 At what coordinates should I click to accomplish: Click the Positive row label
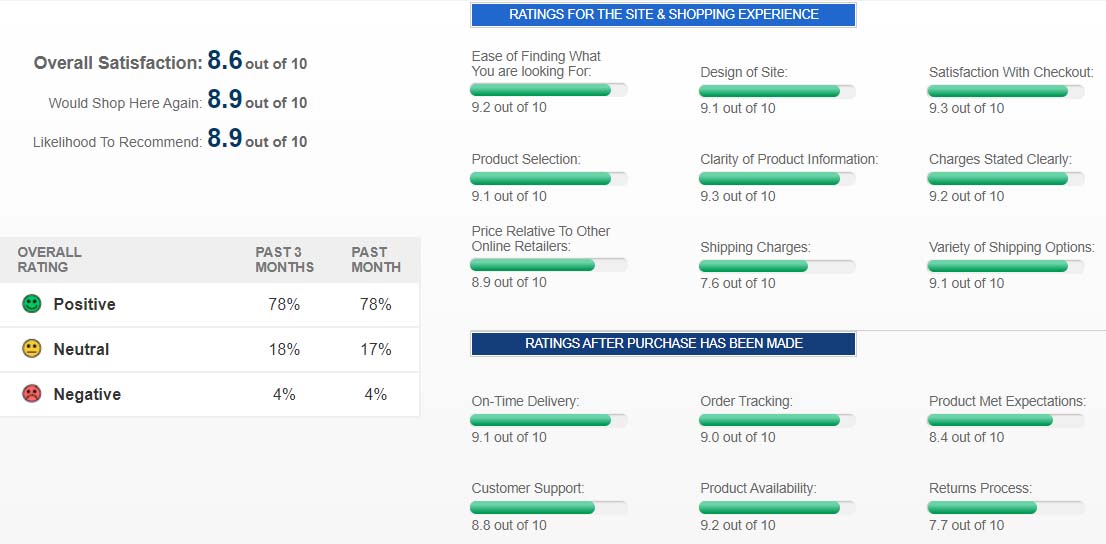tap(85, 304)
